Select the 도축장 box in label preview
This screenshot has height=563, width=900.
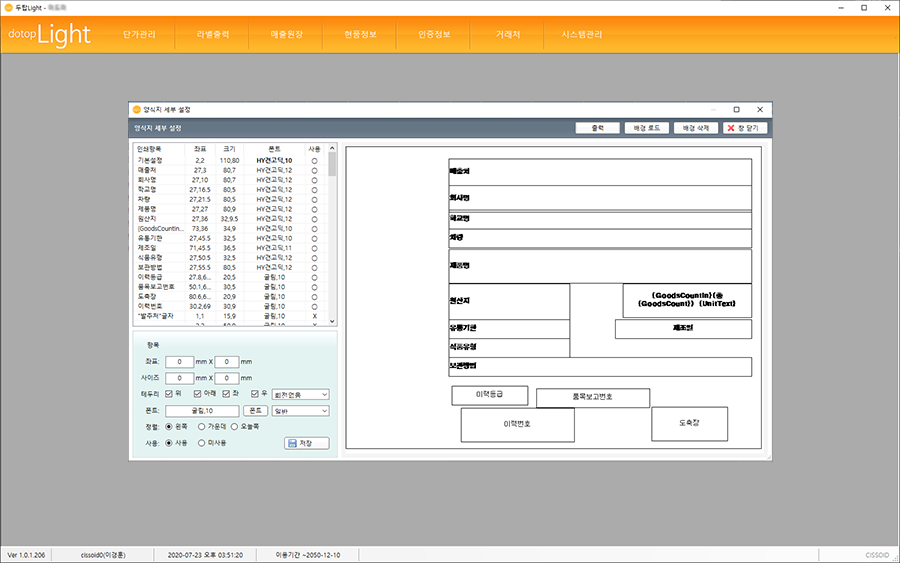pos(689,424)
